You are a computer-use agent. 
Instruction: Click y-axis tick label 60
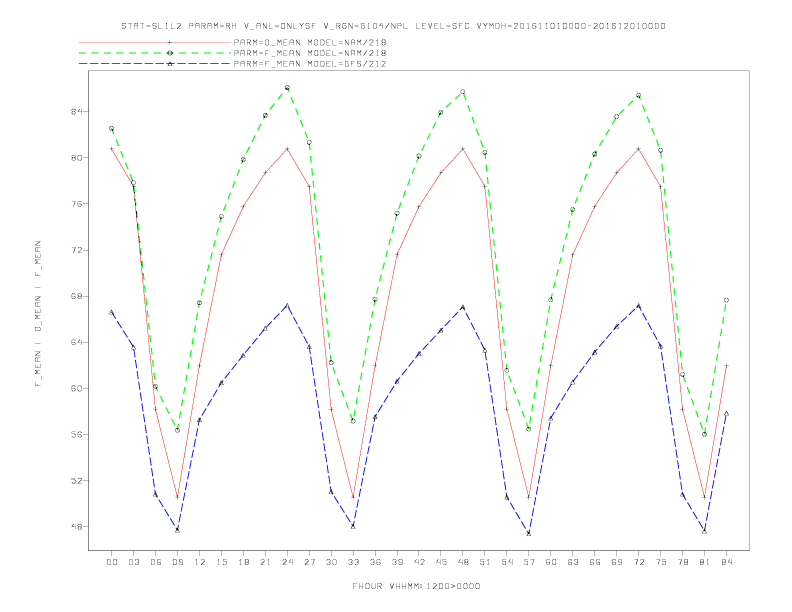77,388
